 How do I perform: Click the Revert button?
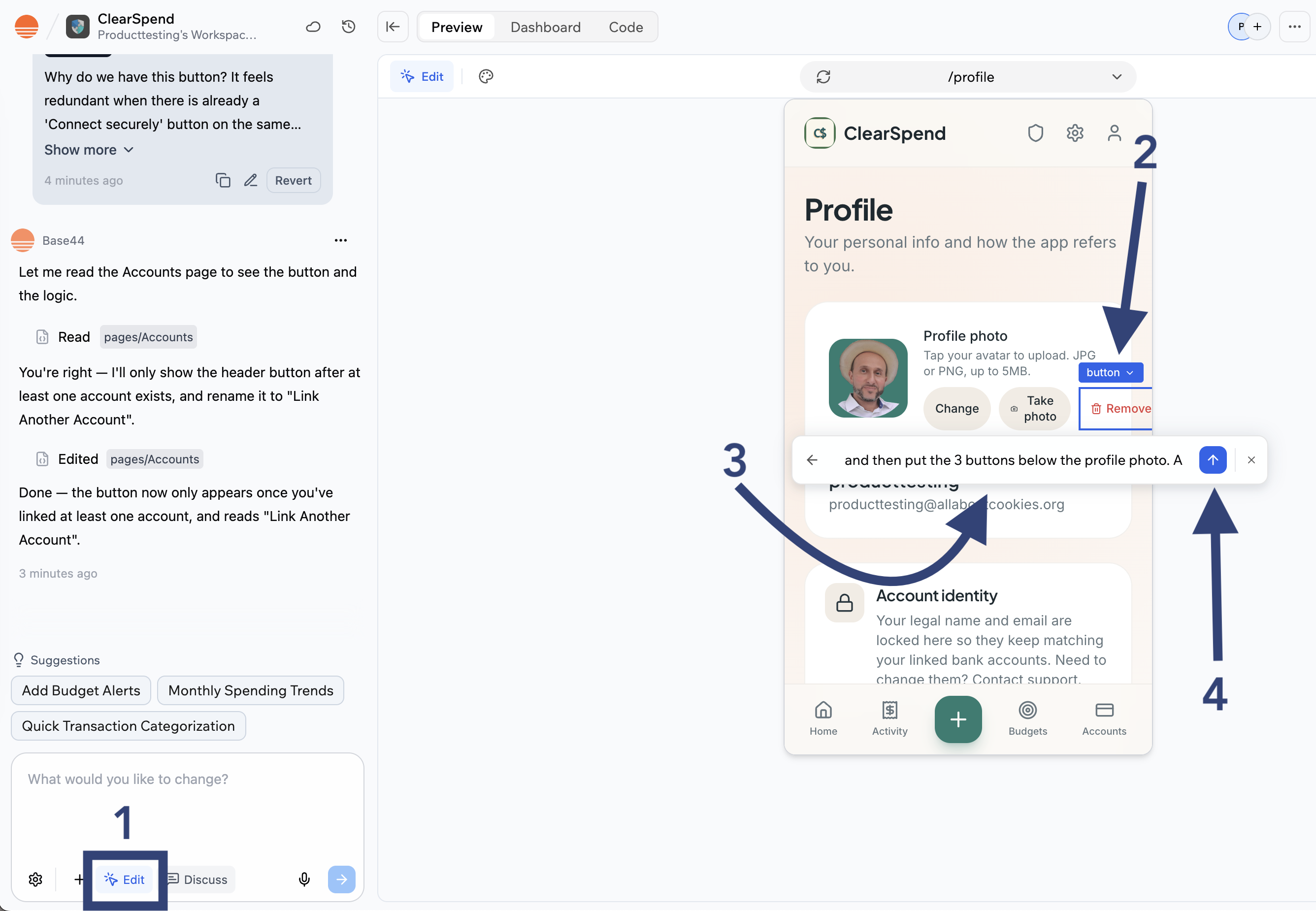click(x=294, y=180)
